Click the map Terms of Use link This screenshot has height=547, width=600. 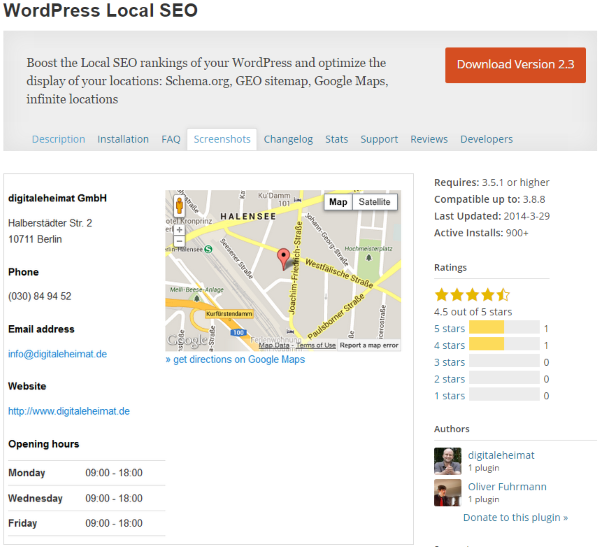[316, 345]
